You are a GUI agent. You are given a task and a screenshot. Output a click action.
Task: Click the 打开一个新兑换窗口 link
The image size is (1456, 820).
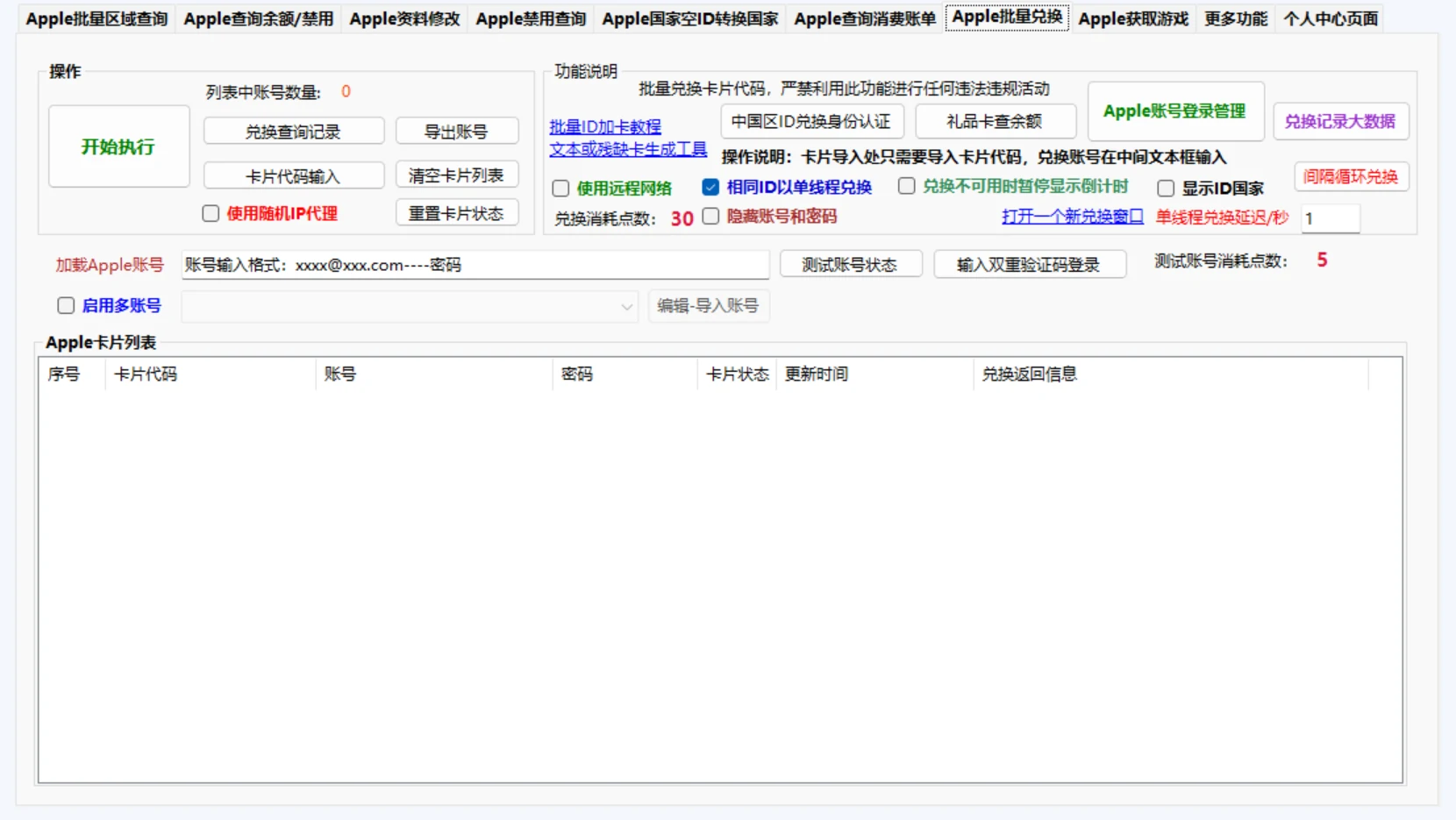[x=1073, y=217]
